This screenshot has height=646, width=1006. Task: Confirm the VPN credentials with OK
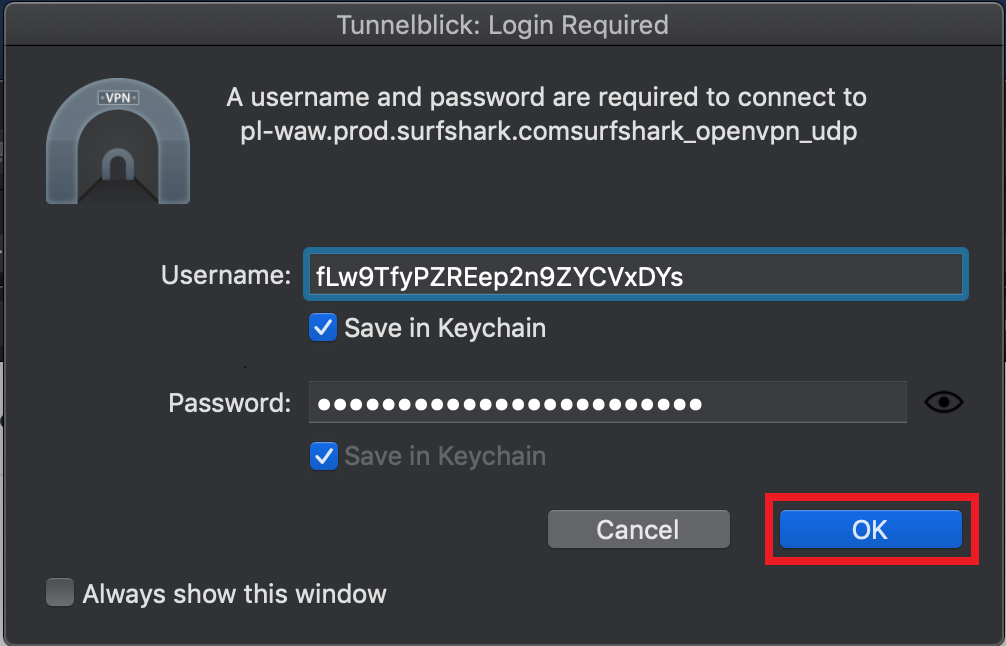point(870,529)
